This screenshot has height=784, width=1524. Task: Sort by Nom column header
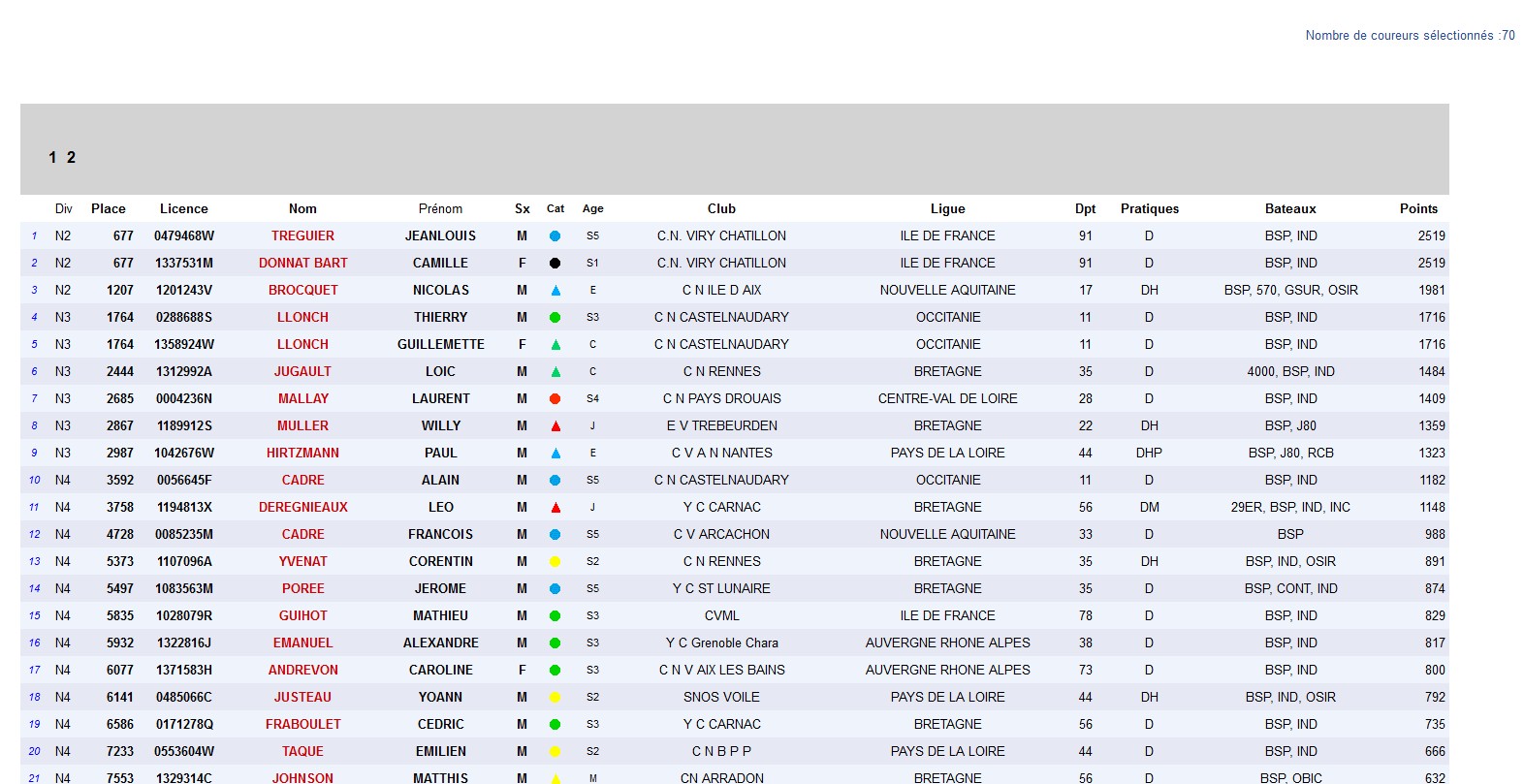point(302,208)
